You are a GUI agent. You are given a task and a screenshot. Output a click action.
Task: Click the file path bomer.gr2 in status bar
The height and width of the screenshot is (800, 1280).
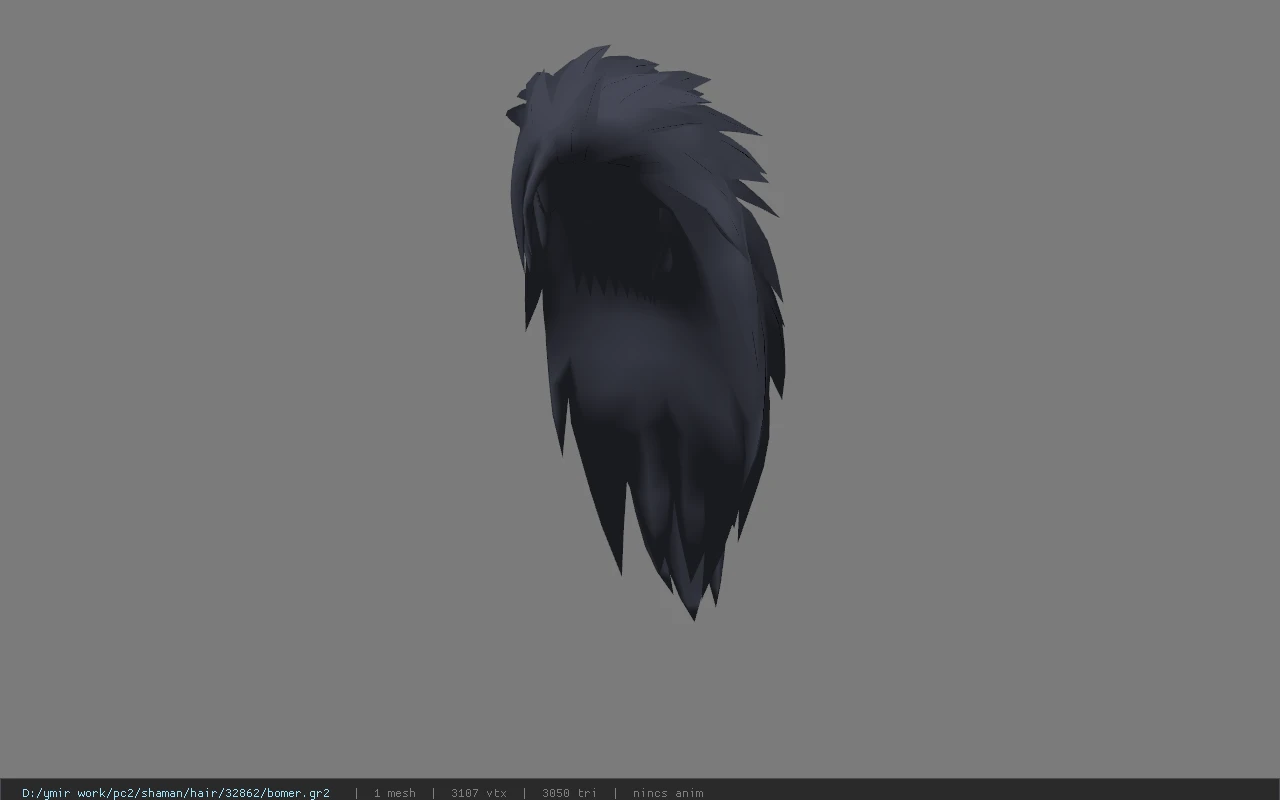[176, 793]
